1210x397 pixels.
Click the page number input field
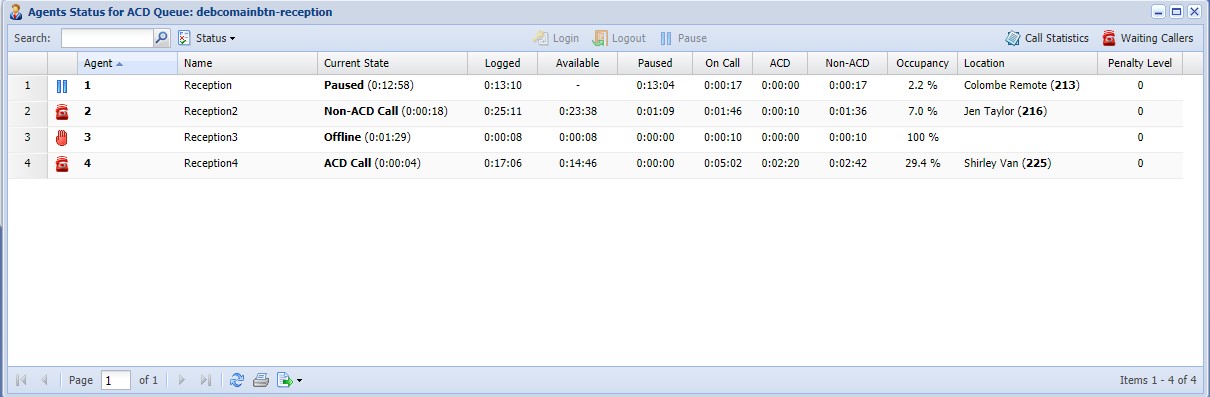pos(115,380)
